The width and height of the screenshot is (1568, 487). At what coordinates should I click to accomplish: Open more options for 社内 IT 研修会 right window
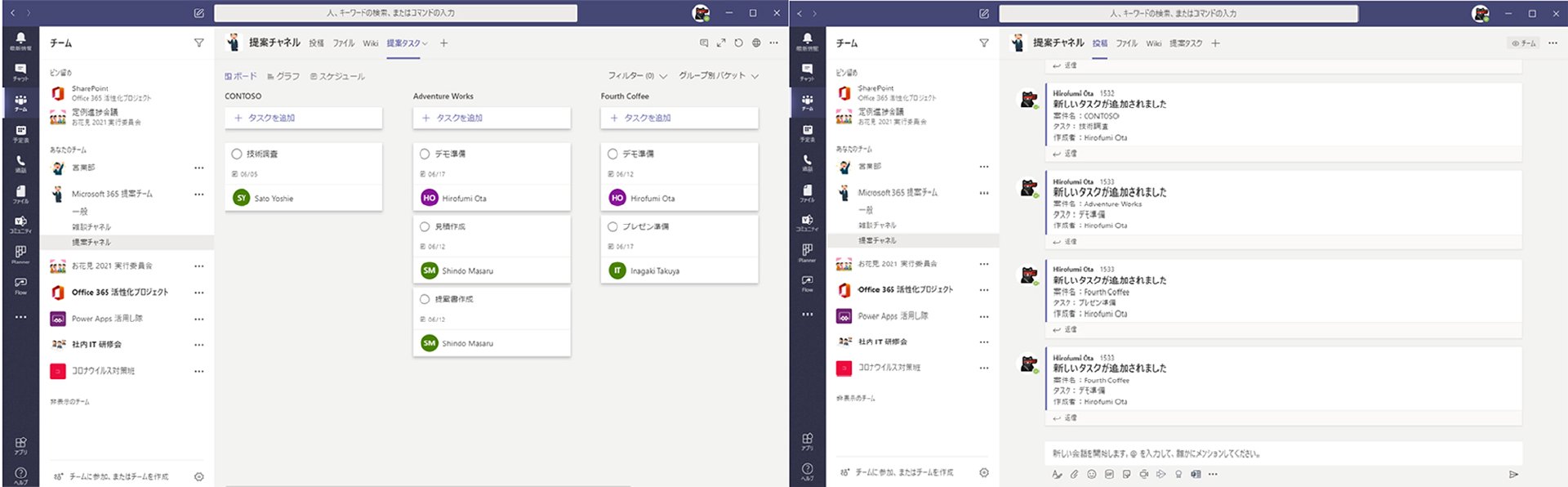coord(984,342)
